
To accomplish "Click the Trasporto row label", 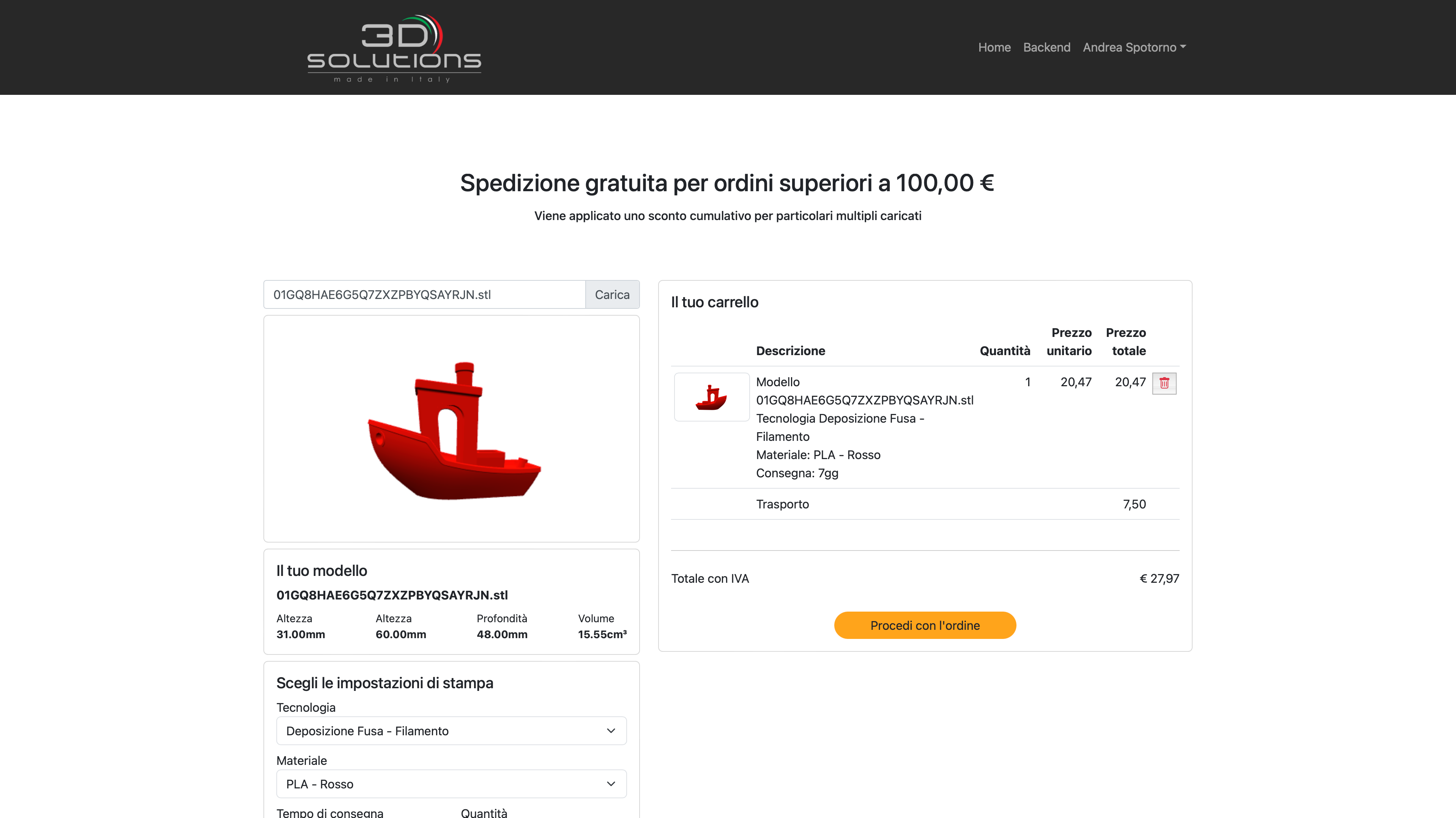I will [782, 504].
